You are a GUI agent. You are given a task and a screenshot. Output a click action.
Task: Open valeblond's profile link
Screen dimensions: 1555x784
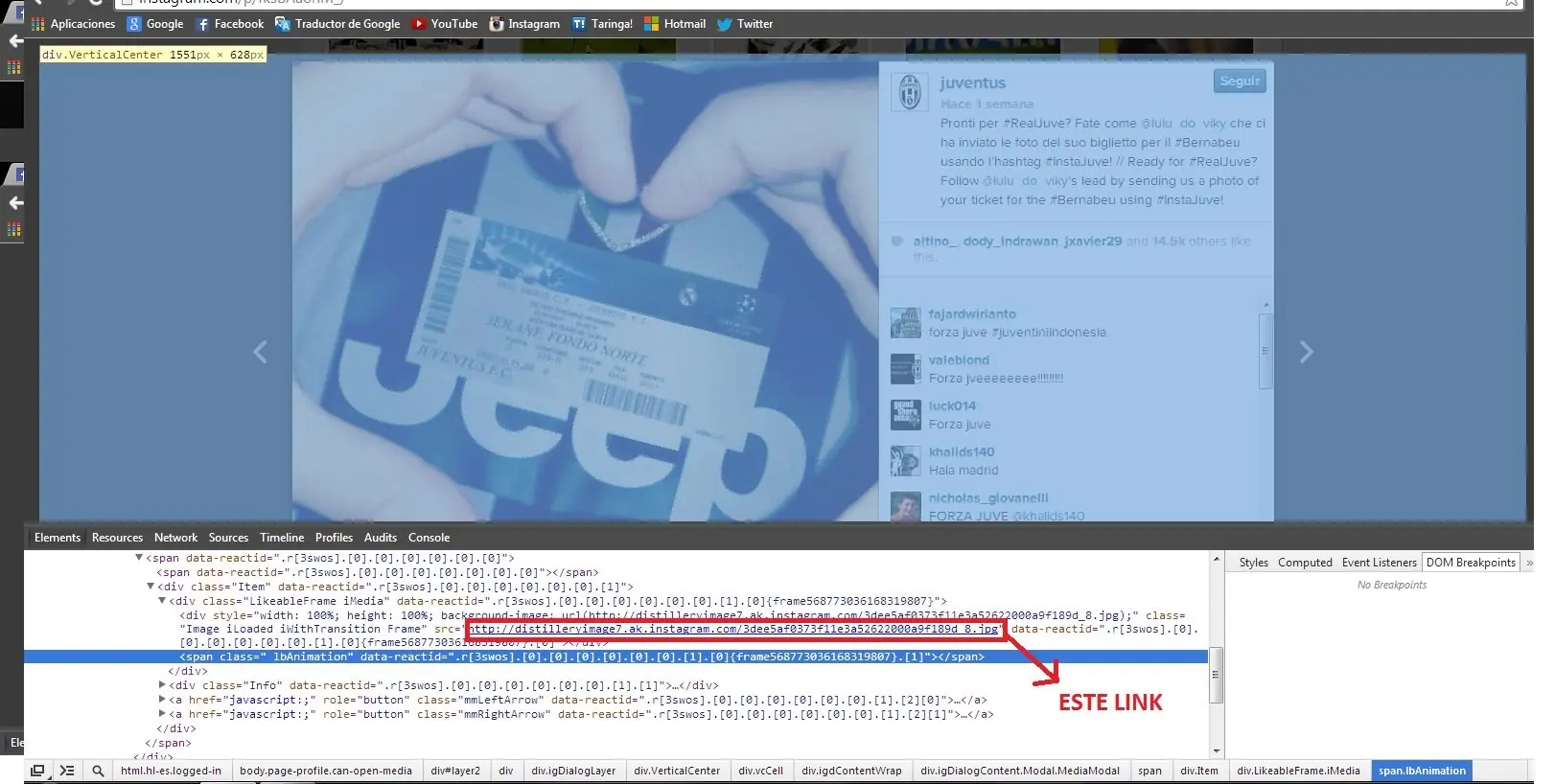959,360
